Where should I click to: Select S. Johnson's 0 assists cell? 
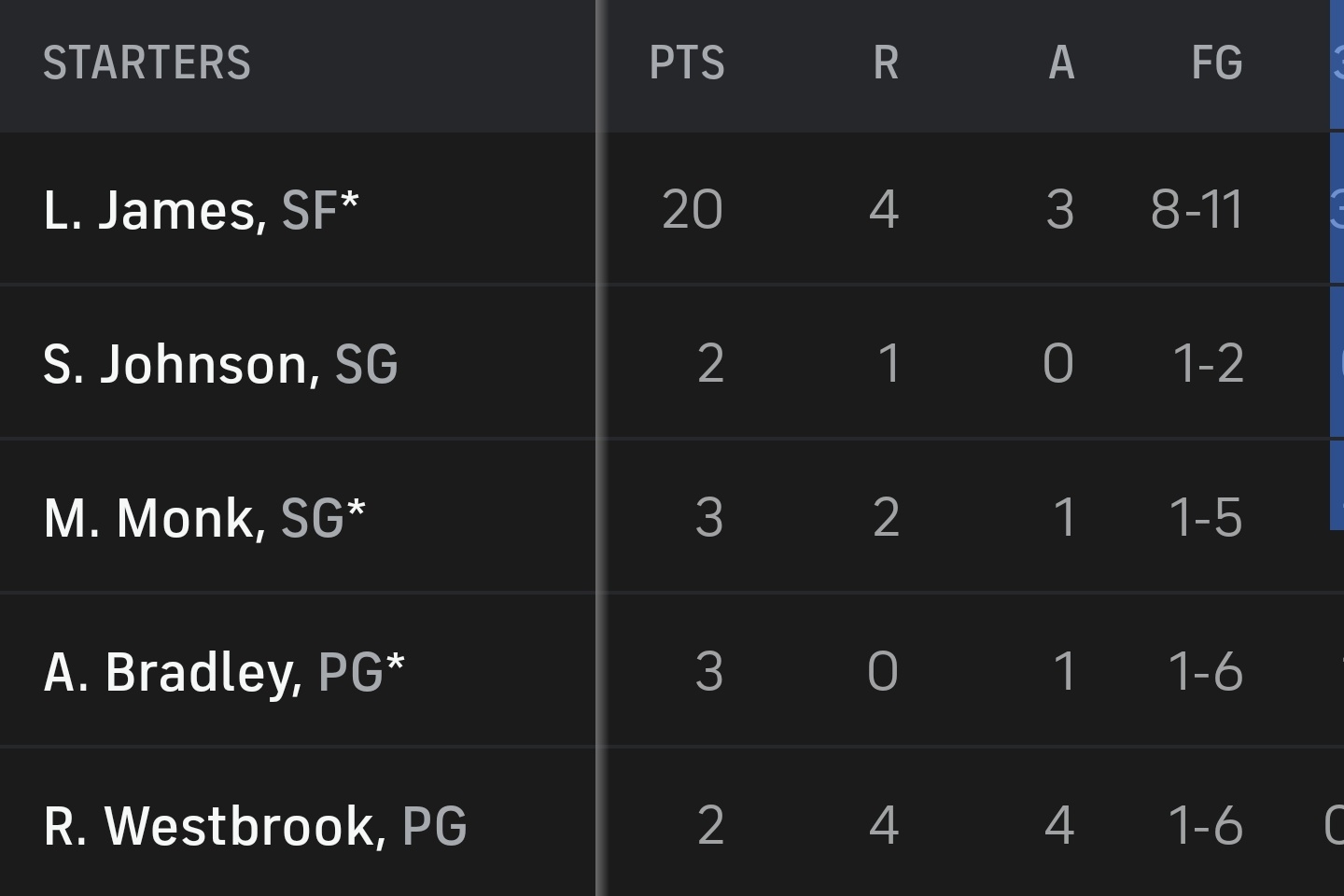click(x=1058, y=363)
